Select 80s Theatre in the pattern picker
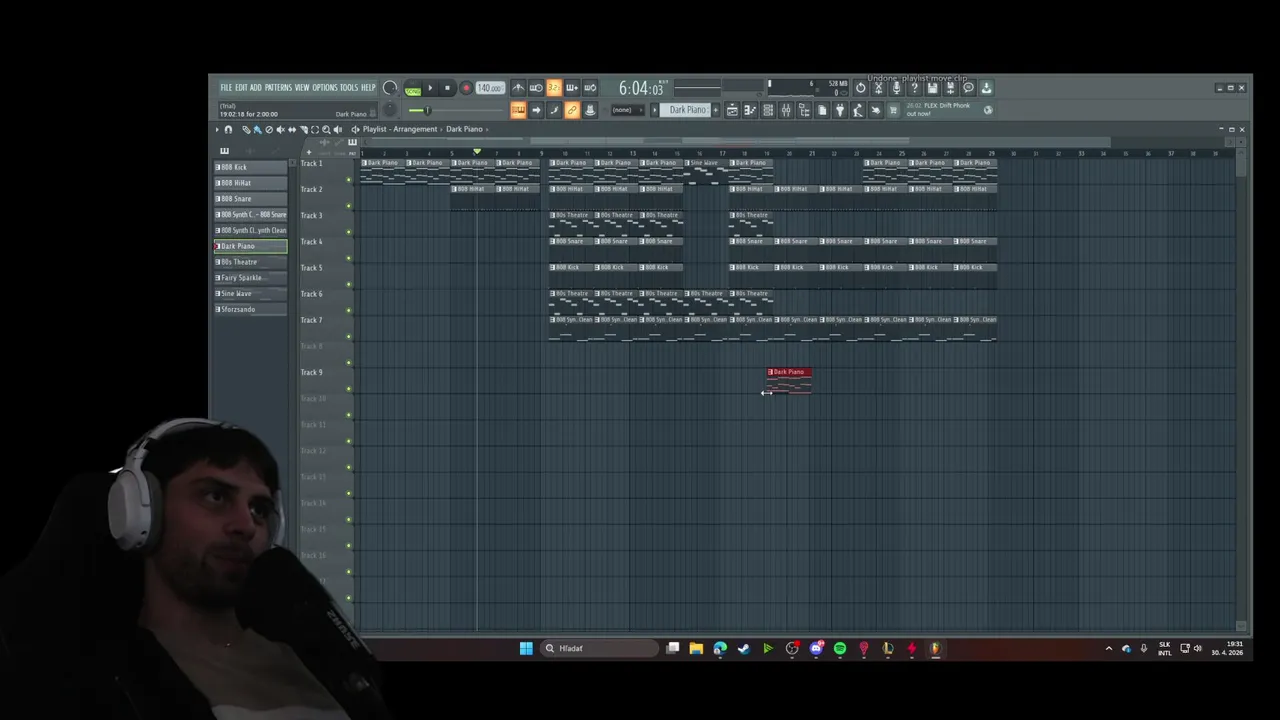Viewport: 1280px width, 720px height. pos(250,262)
